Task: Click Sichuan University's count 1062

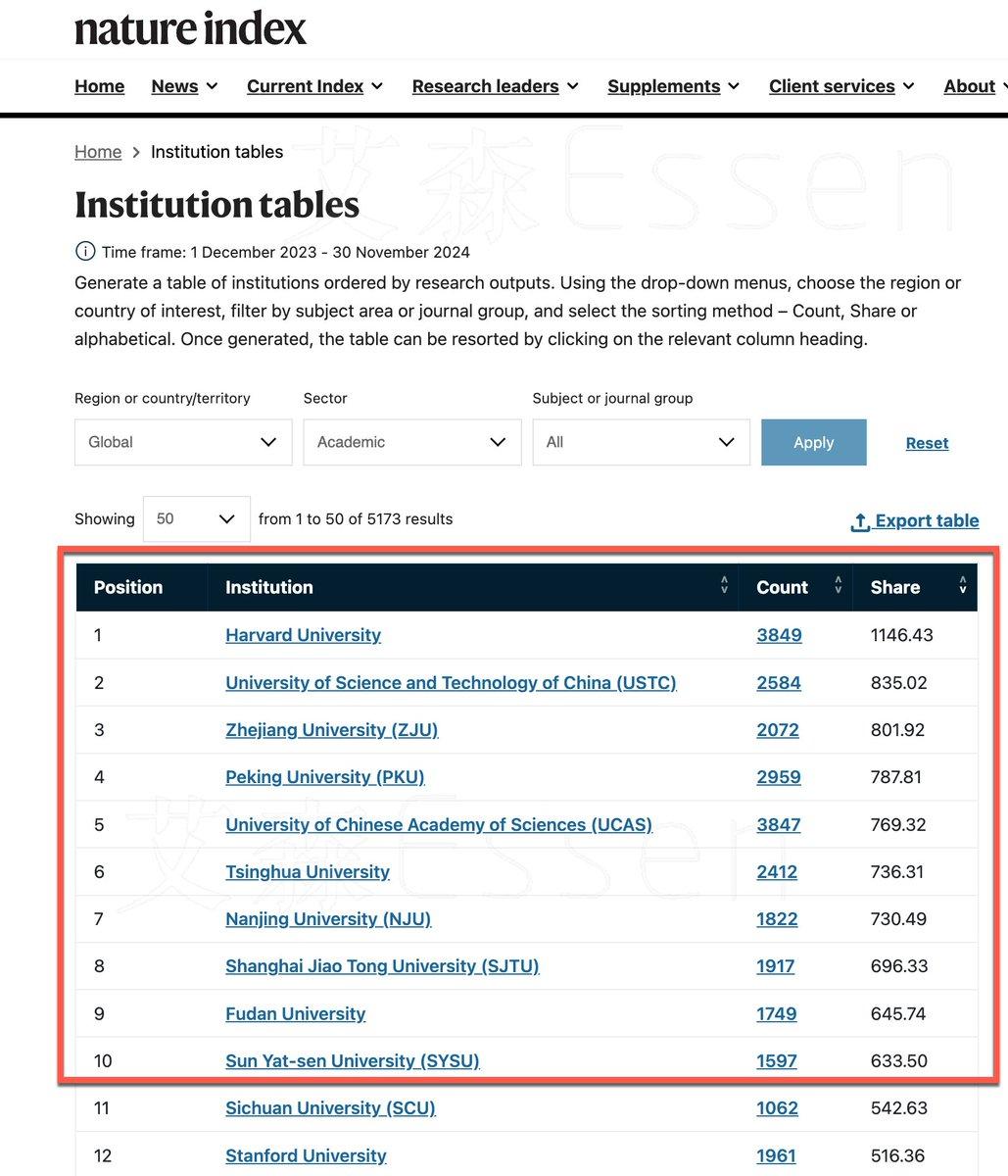Action: (x=777, y=1107)
